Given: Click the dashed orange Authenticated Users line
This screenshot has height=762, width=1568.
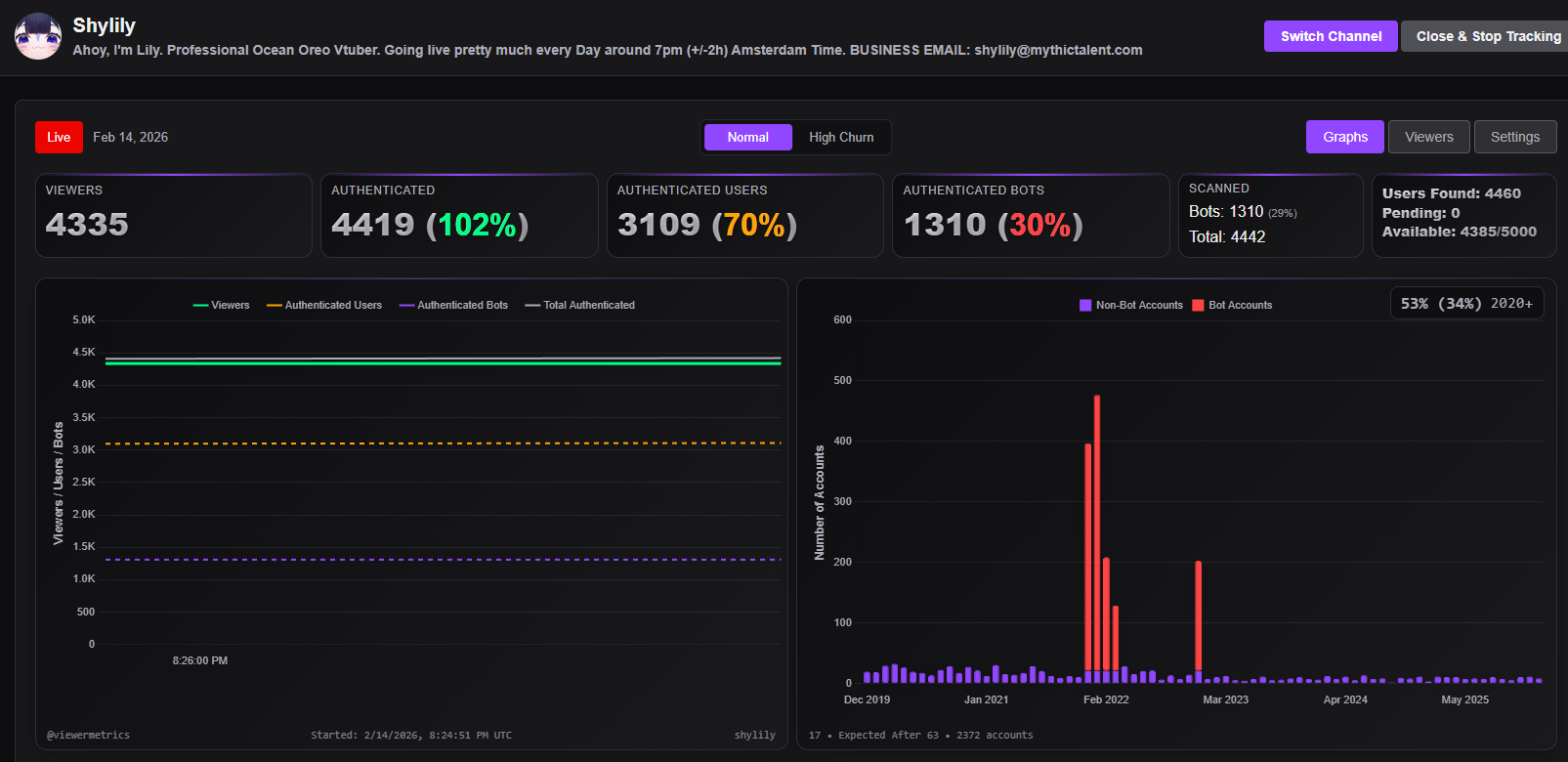Looking at the screenshot, I should [443, 444].
